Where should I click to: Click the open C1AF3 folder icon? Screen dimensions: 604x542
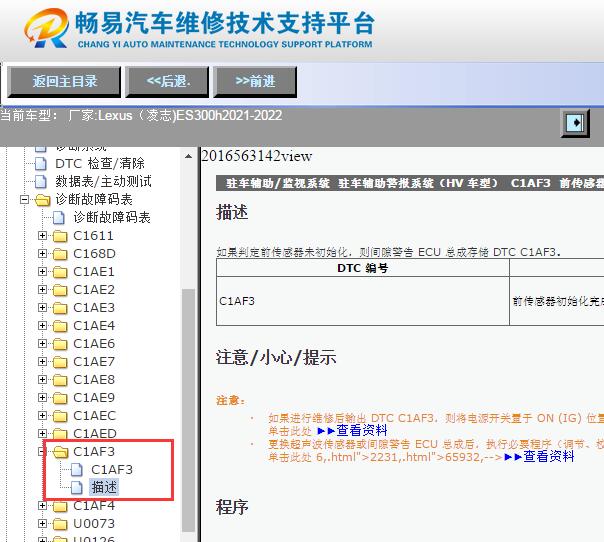click(x=60, y=452)
